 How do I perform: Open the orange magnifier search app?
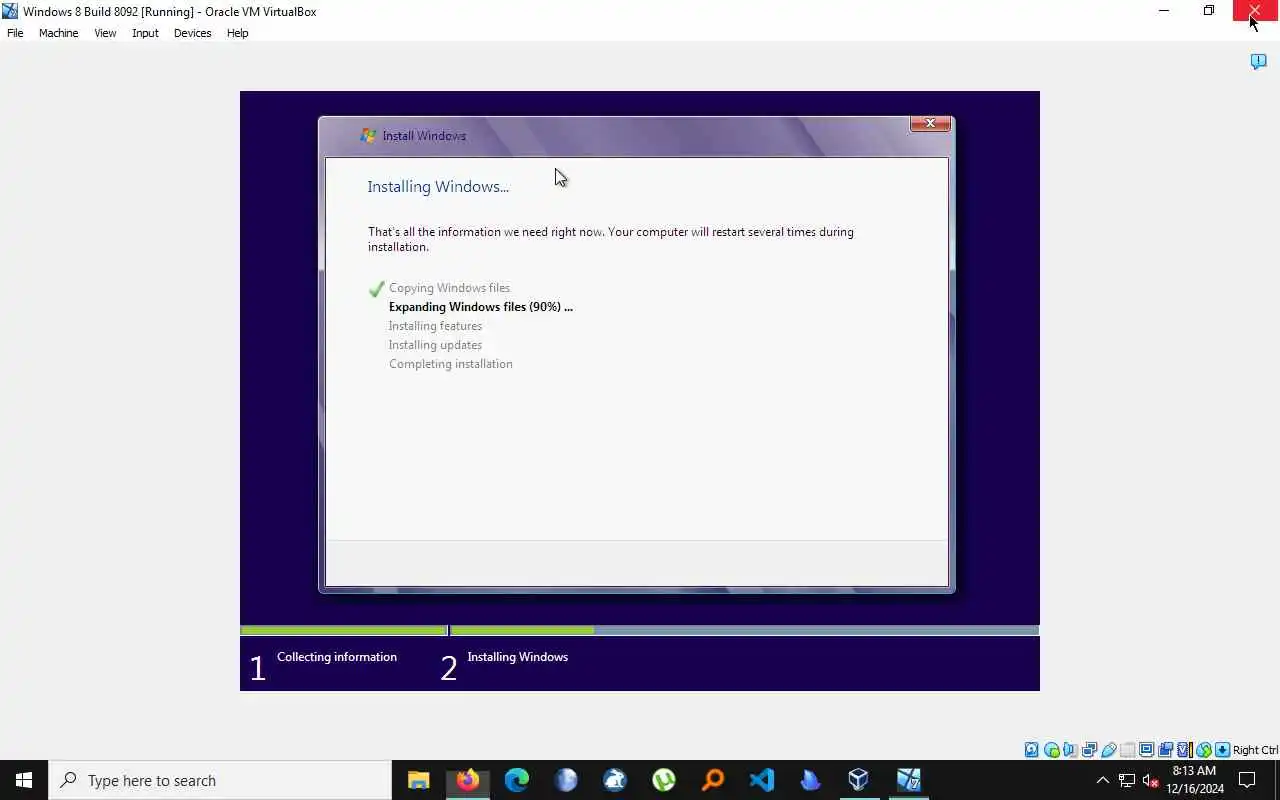(713, 780)
